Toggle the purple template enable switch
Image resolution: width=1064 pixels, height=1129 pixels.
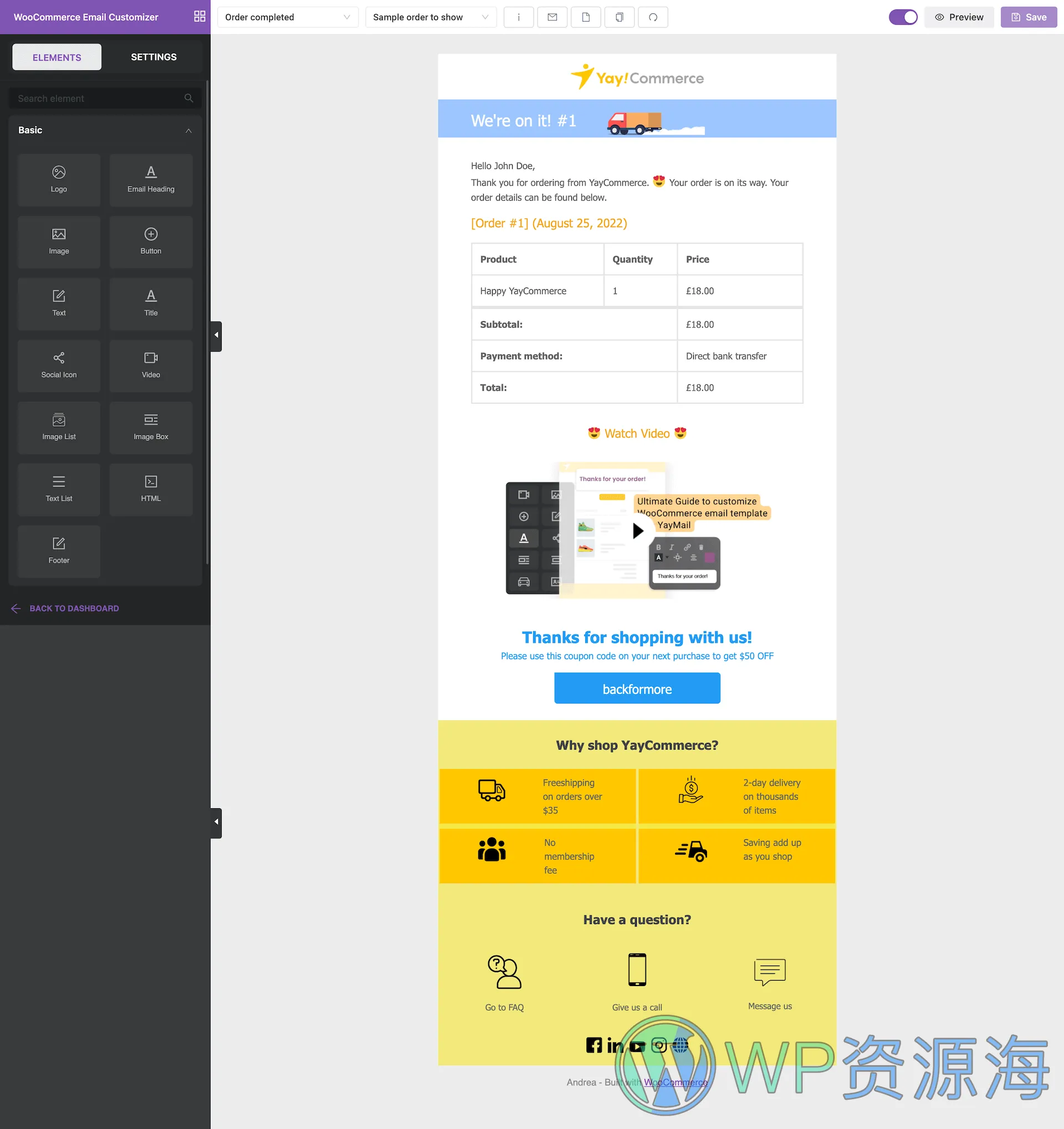(x=903, y=17)
